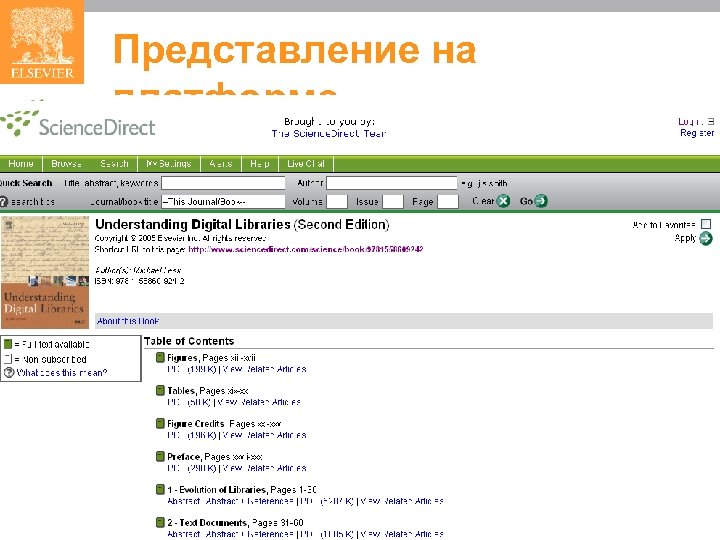Open the PDF link under Preface
The image size is (720, 540).
(191, 468)
